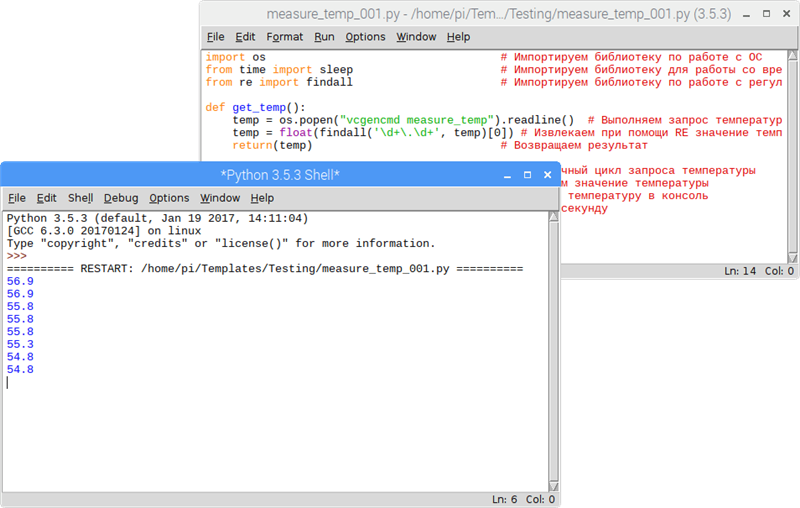
Task: Open the Run menu in the editor
Action: pyautogui.click(x=324, y=37)
